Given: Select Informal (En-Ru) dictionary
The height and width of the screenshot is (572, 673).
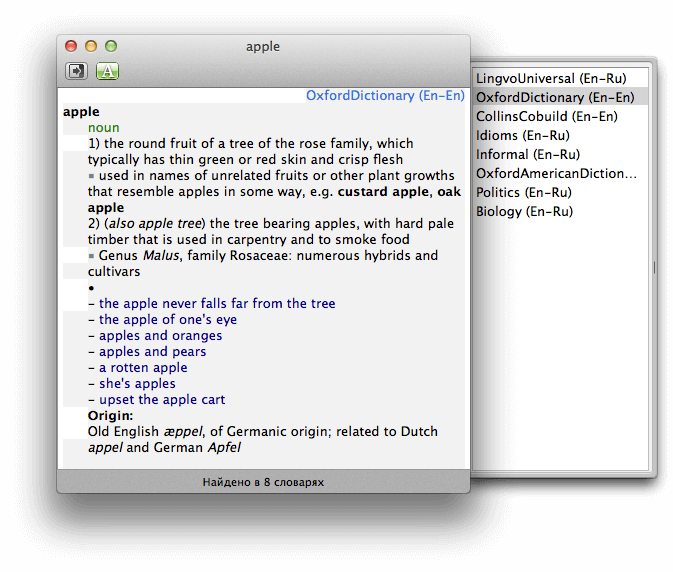Looking at the screenshot, I should [x=560, y=154].
